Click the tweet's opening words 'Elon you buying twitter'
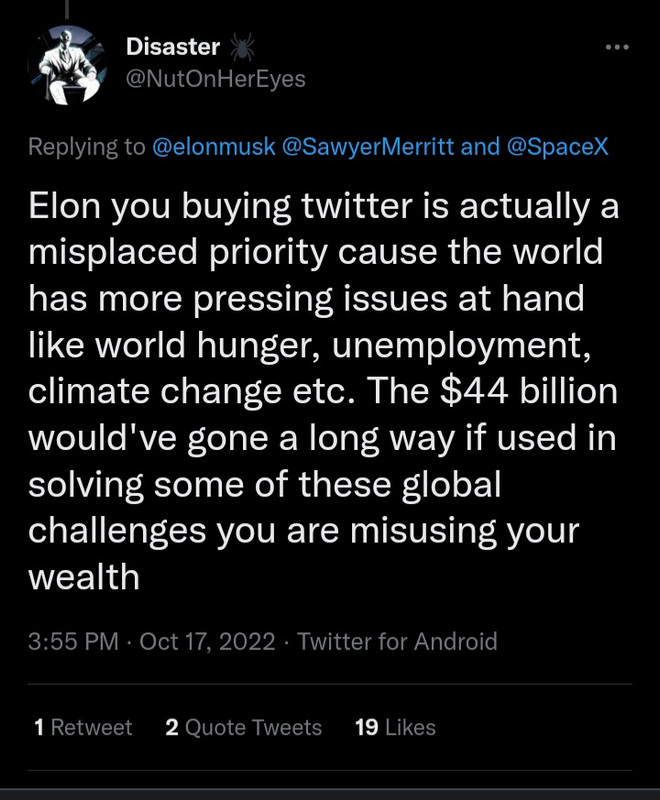The height and width of the screenshot is (800, 660). [193, 208]
